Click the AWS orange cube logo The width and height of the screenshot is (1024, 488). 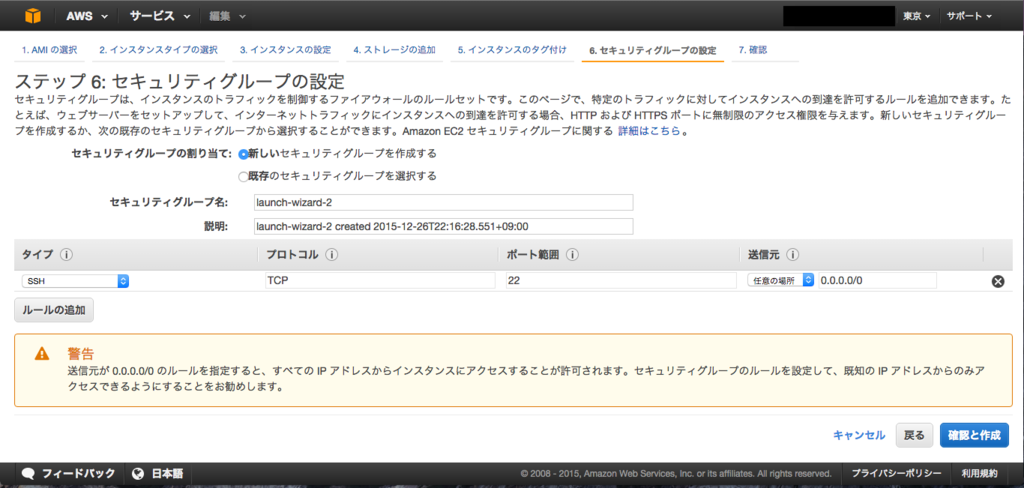(33, 16)
